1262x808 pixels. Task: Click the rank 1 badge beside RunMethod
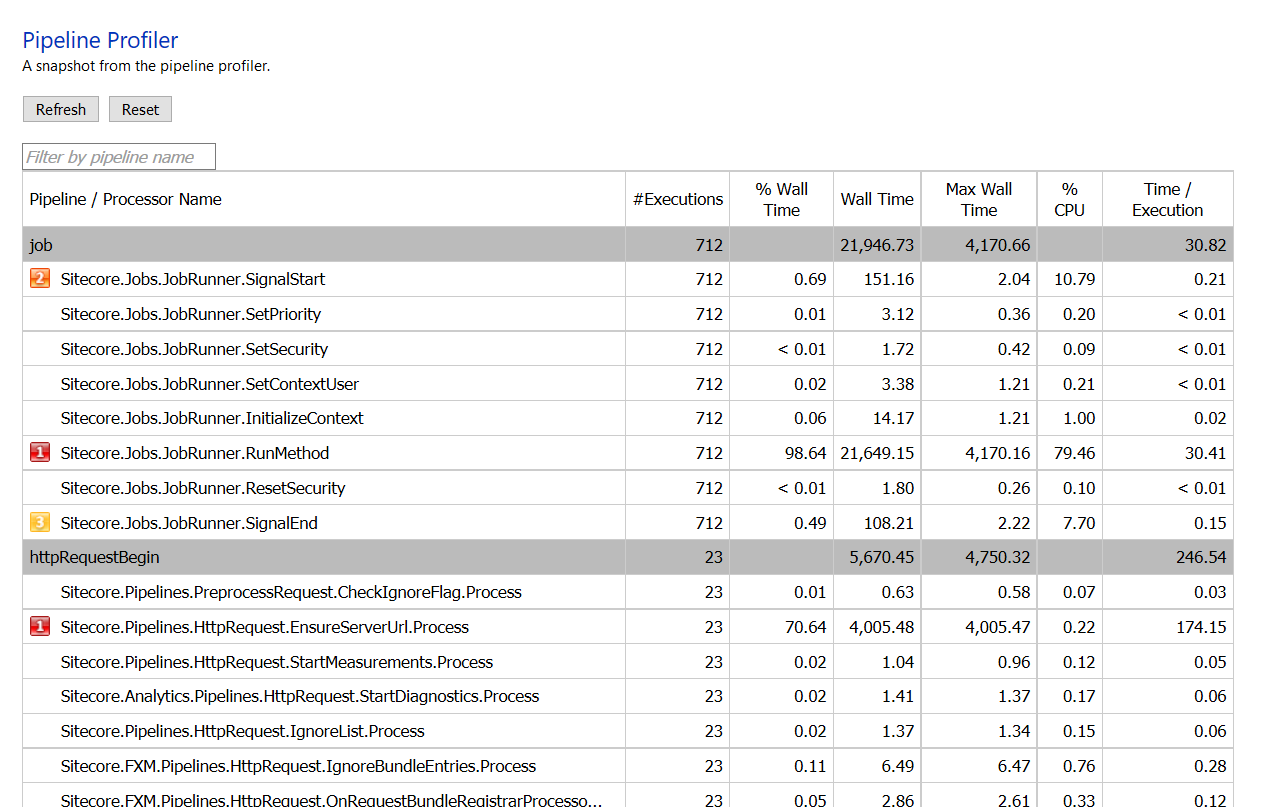click(40, 453)
